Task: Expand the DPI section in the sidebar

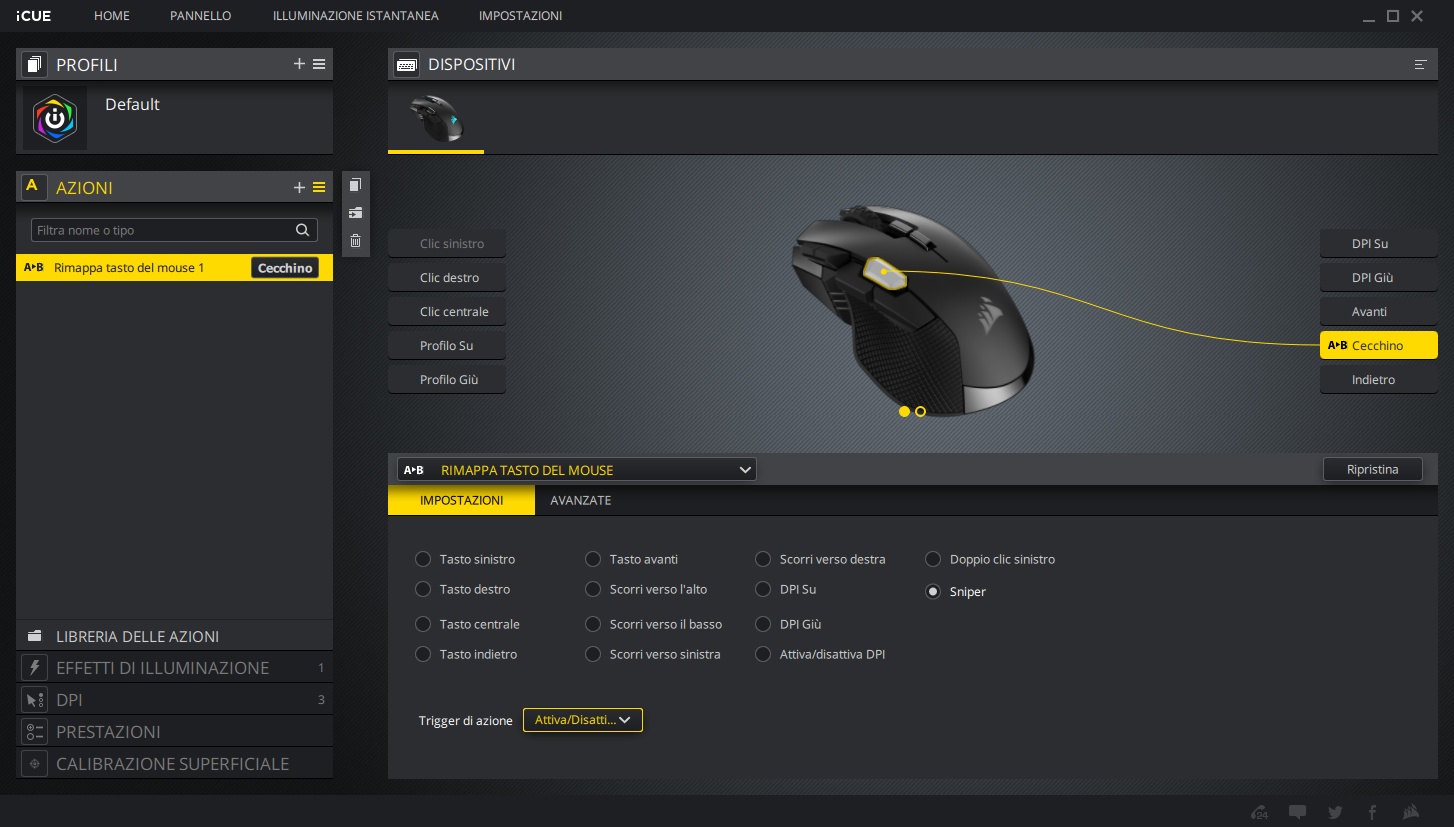Action: [x=174, y=700]
